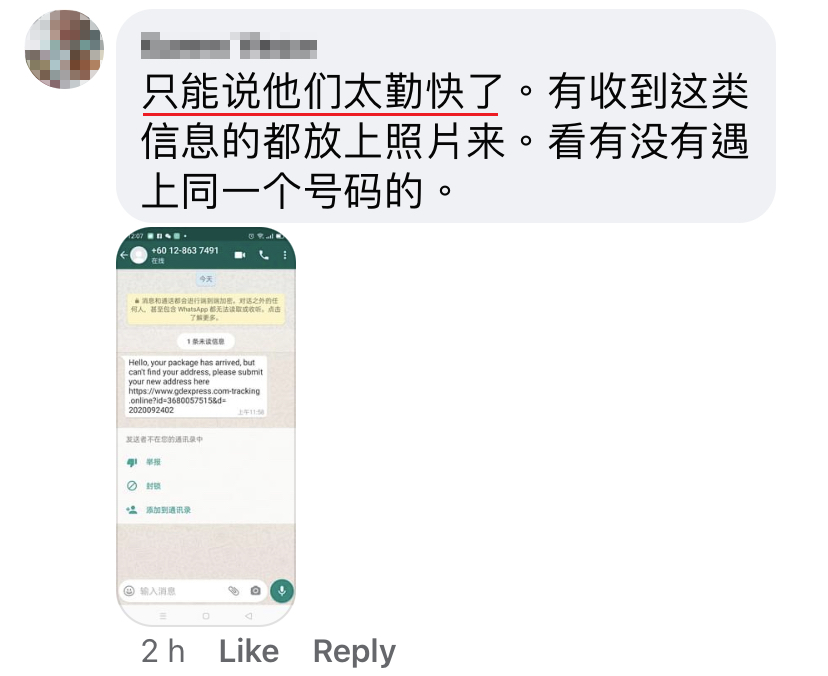This screenshot has width=828, height=676.
Task: Open the attached WhatsApp screenshot image
Action: click(x=206, y=427)
